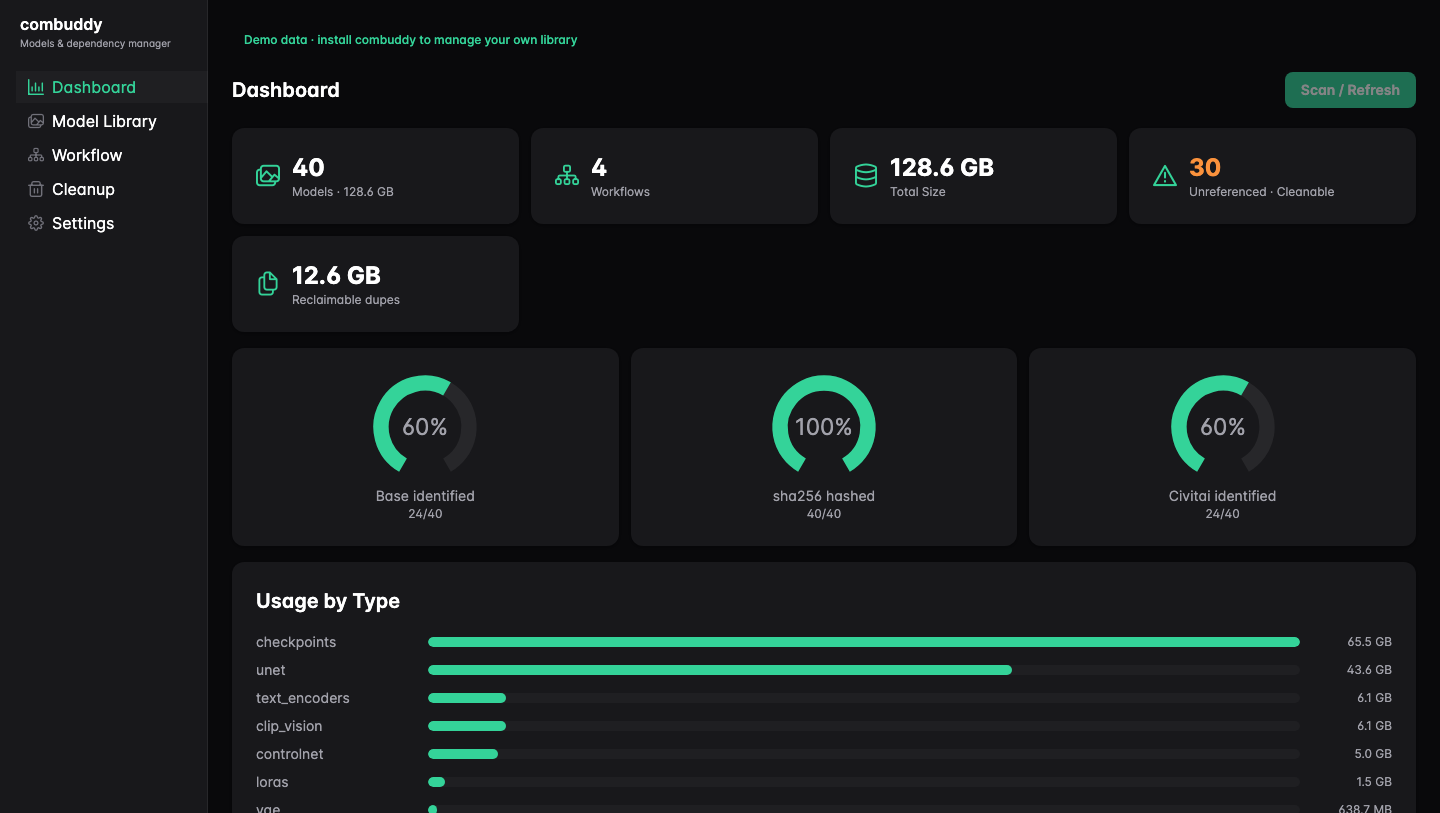Click the hierarchy icon on the 4 Workflows card

tap(567, 176)
